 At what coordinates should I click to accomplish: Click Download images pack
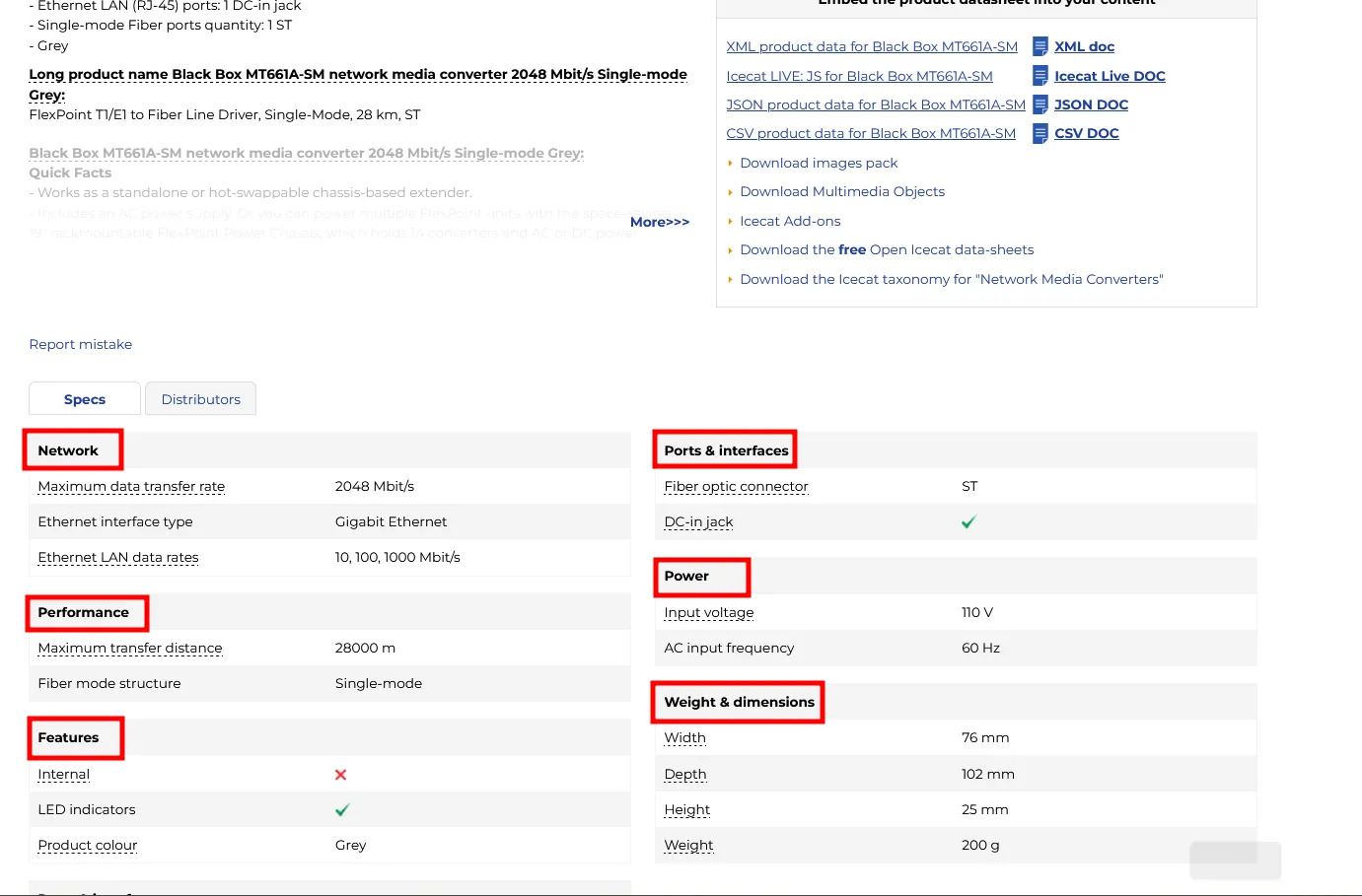point(819,163)
